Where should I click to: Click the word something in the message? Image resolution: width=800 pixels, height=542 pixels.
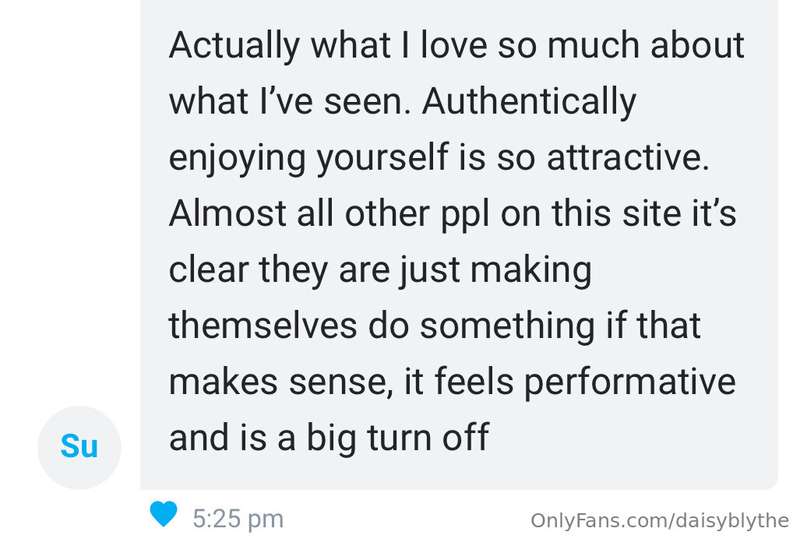(507, 328)
